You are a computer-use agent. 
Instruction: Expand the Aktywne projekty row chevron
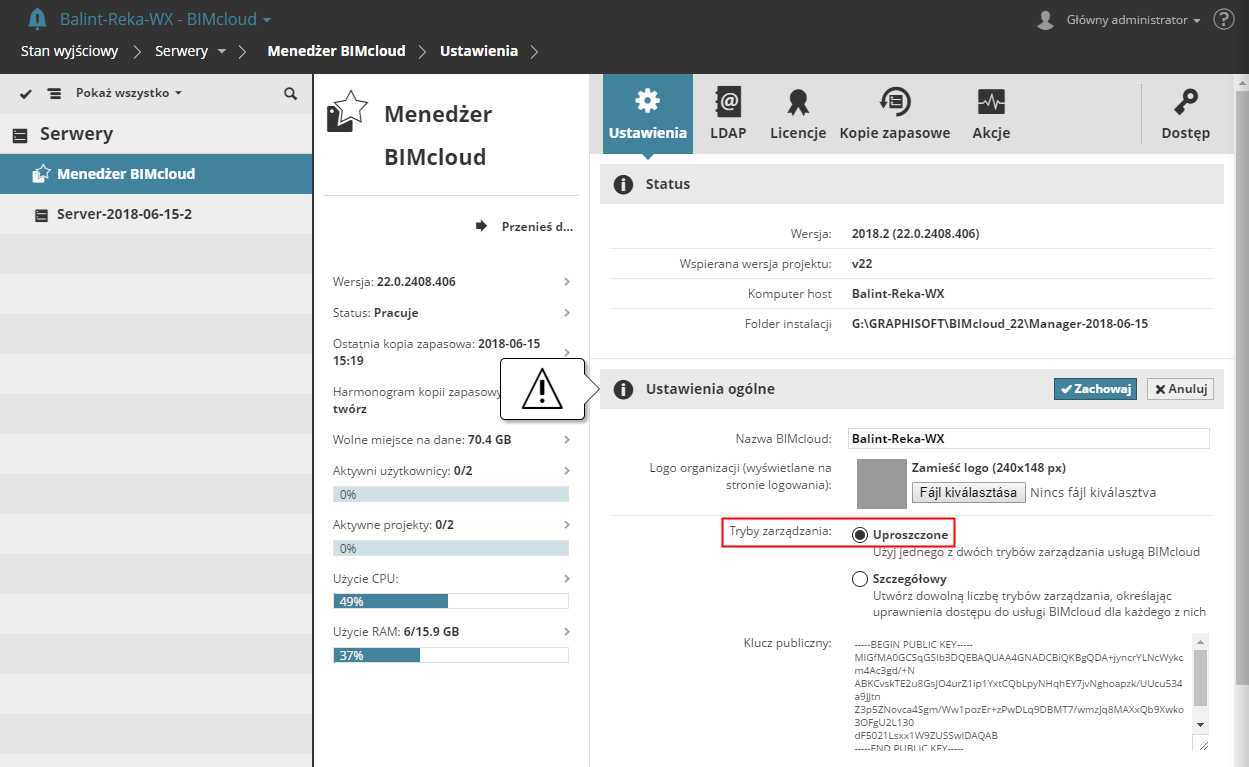(x=567, y=524)
